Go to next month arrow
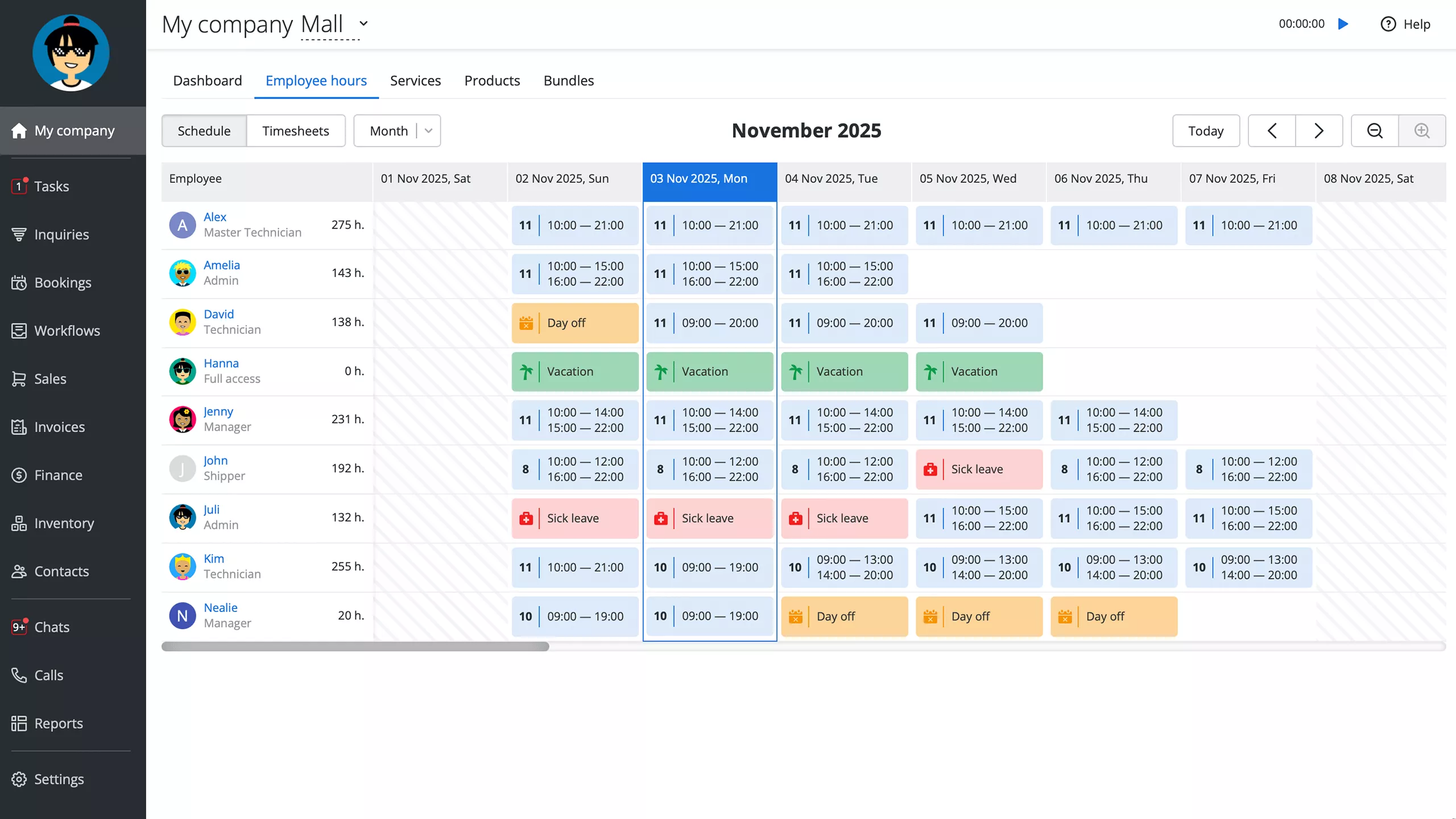Viewport: 1456px width, 819px height. (x=1319, y=131)
